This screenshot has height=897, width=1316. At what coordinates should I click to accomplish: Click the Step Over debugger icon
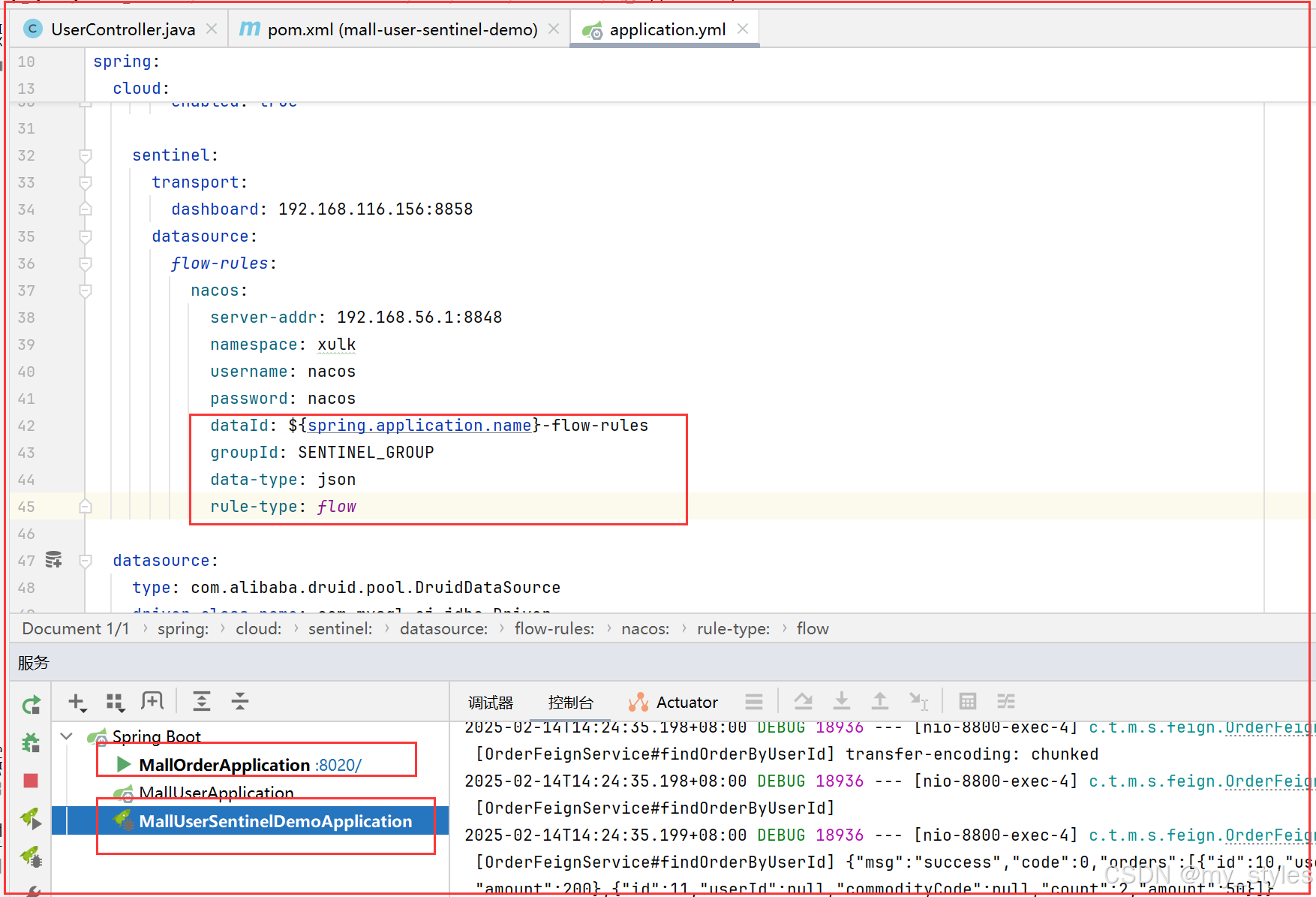(x=804, y=702)
